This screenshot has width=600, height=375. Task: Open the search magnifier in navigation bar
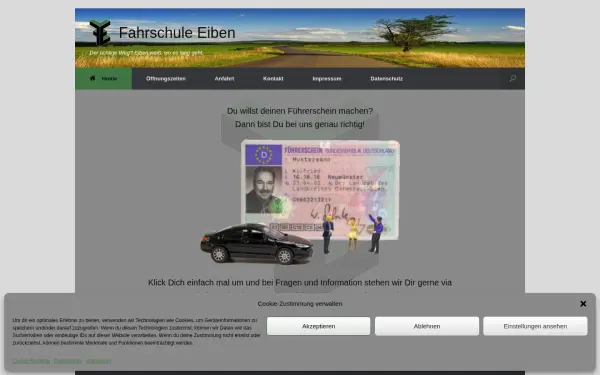513,78
